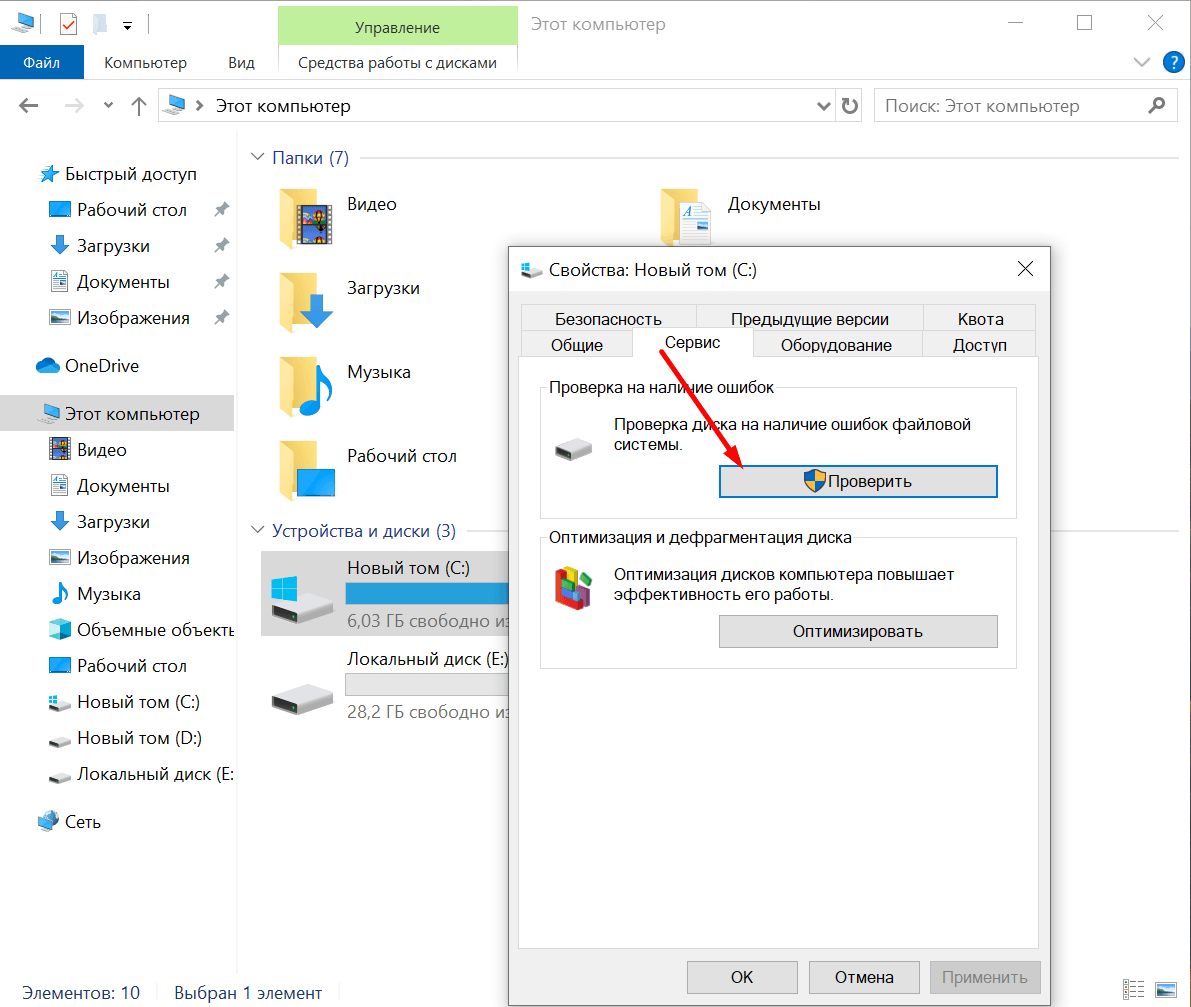The image size is (1191, 1007).
Task: Refresh the Этот компьютер view
Action: pyautogui.click(x=849, y=106)
